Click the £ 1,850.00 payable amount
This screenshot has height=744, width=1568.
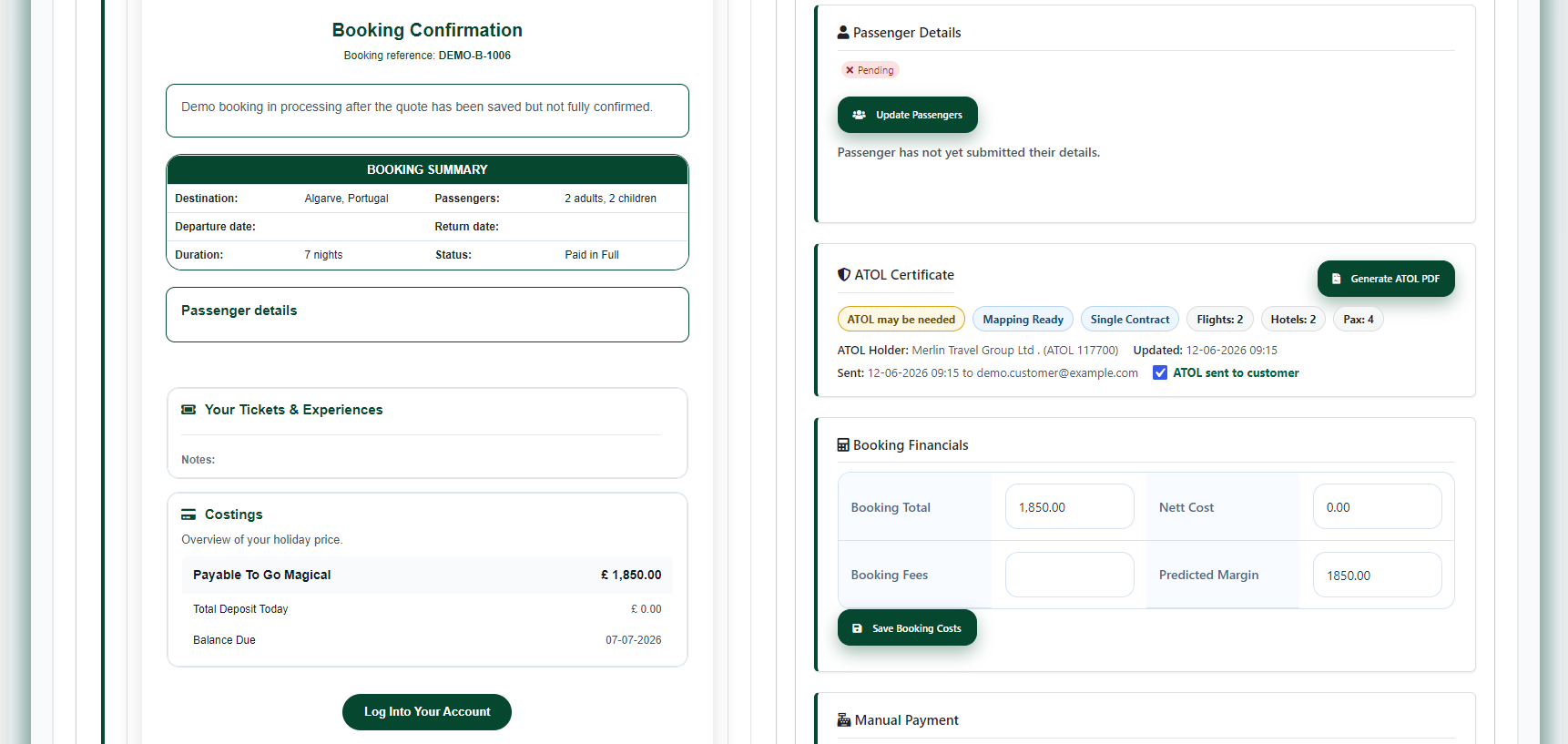pos(631,576)
